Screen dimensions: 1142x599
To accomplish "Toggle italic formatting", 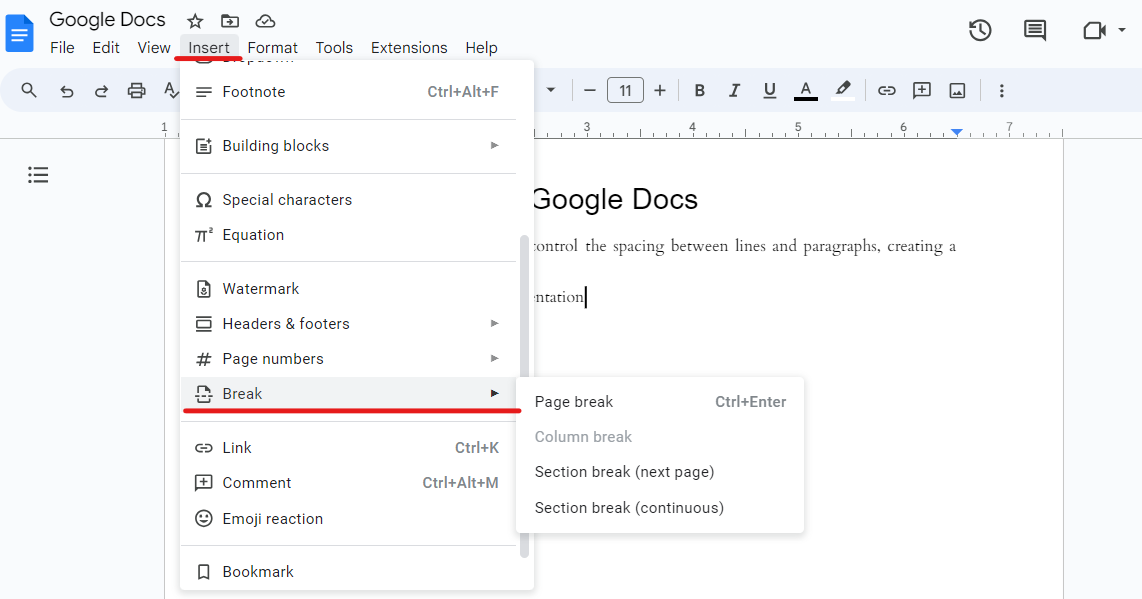I will [x=735, y=91].
